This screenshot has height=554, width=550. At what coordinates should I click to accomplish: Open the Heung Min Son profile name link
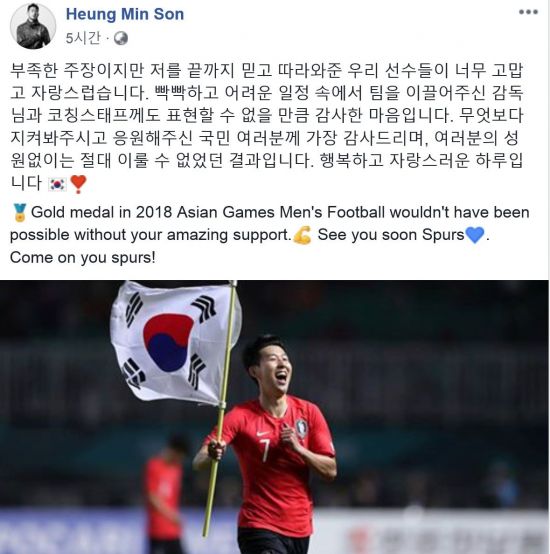click(125, 14)
